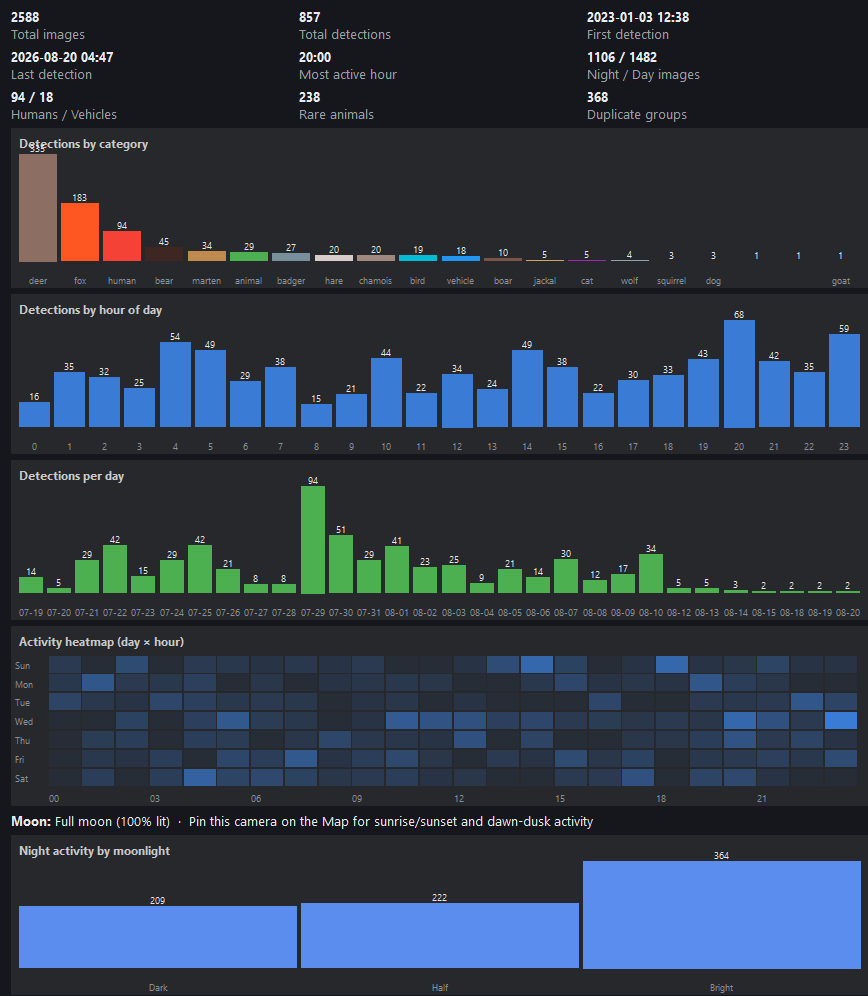Select the '857' total detections value

point(309,17)
